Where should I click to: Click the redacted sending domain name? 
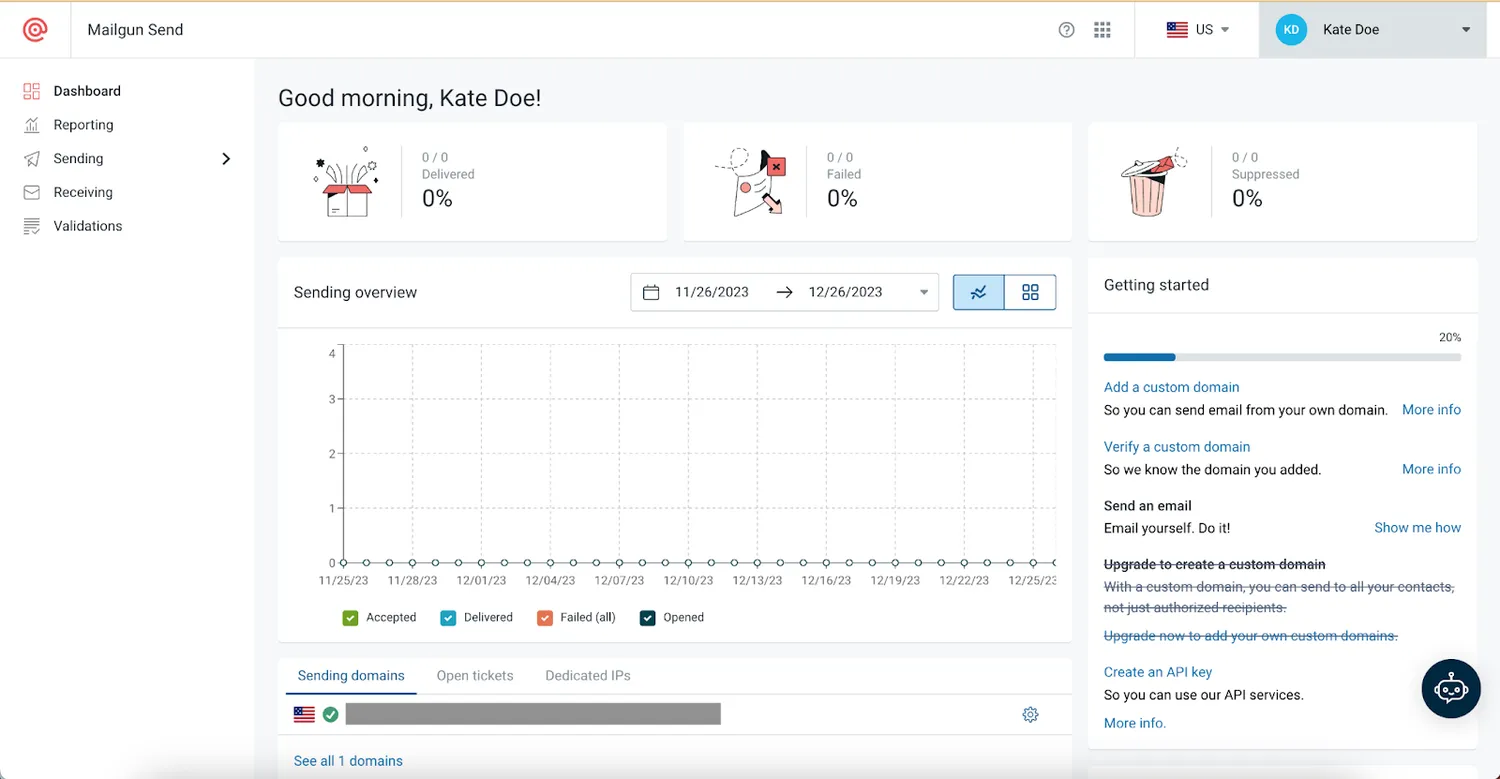533,714
